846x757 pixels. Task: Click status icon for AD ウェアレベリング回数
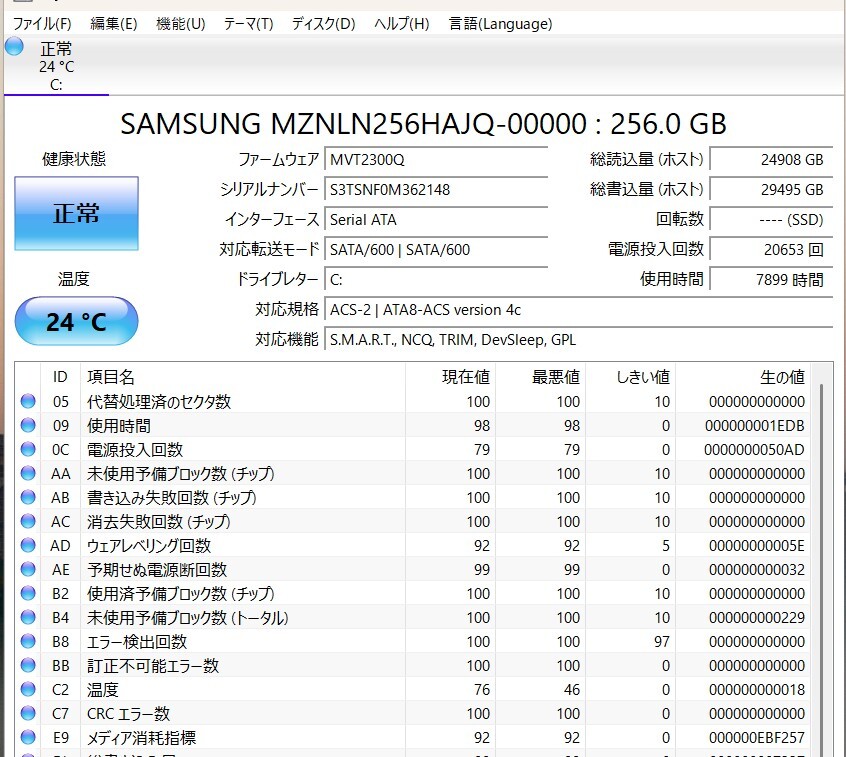28,545
